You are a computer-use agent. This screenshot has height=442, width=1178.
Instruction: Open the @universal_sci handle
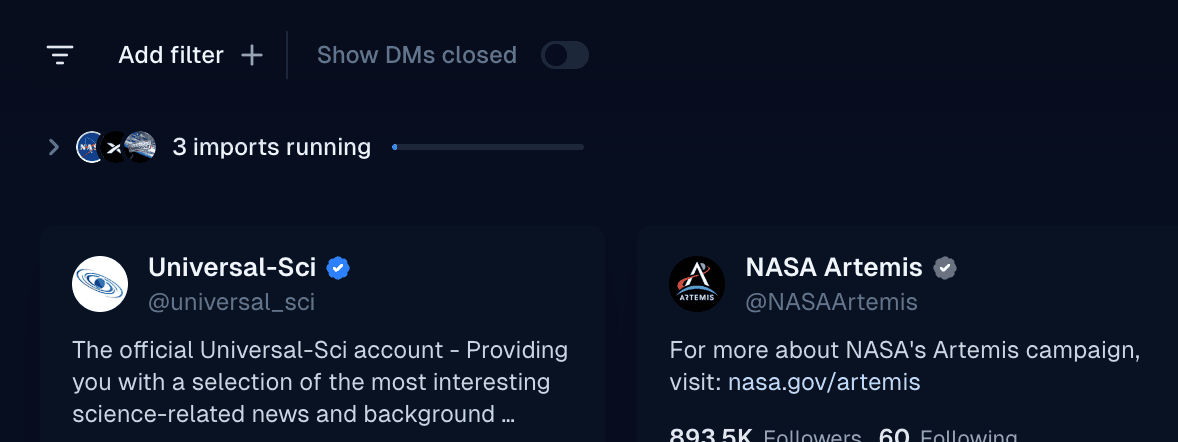tap(231, 301)
